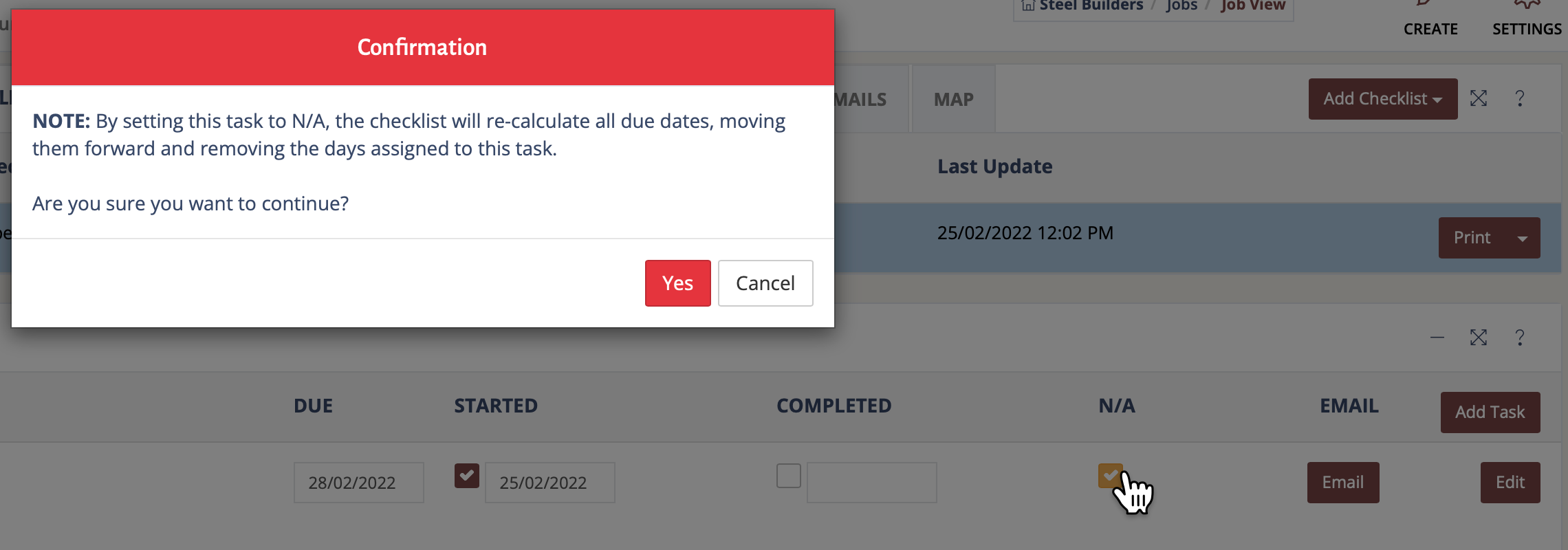
Task: Click the Email button for the task
Action: (x=1342, y=483)
